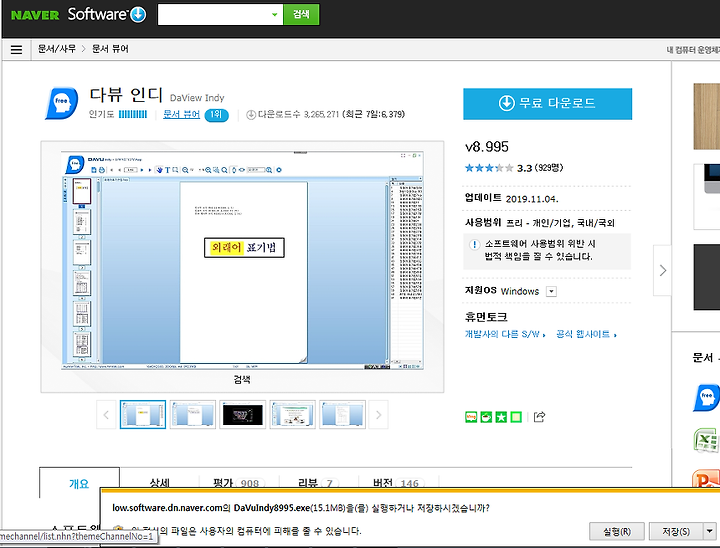This screenshot has height=548, width=720.
Task: Click 저장(S) in download bar
Action: (x=676, y=531)
